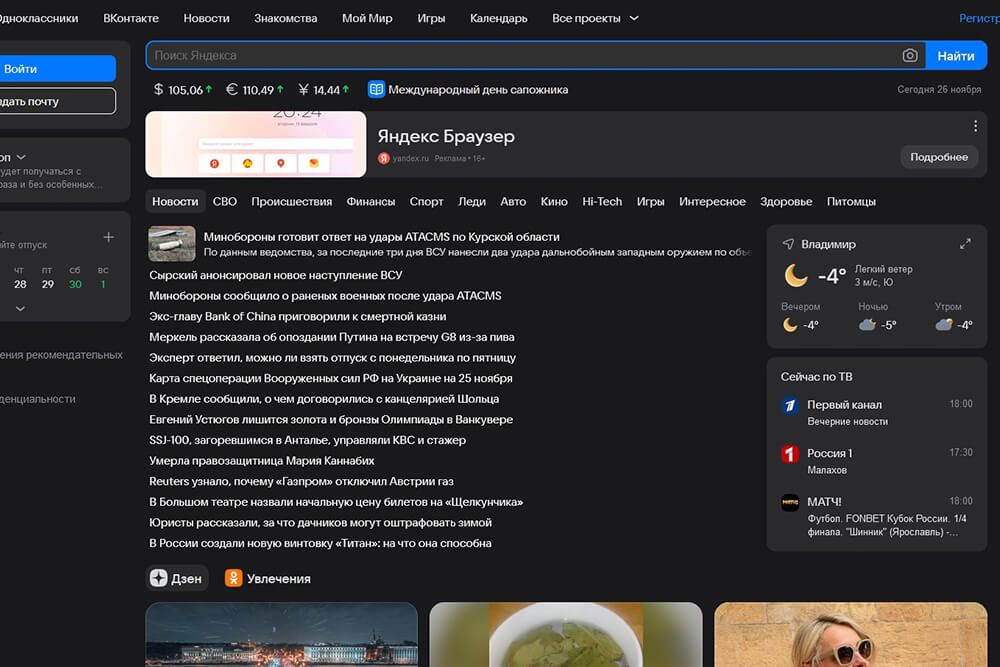Viewport: 1000px width, 667px height.
Task: Open the Яндекс Браузер ad thumbnail
Action: 256,144
